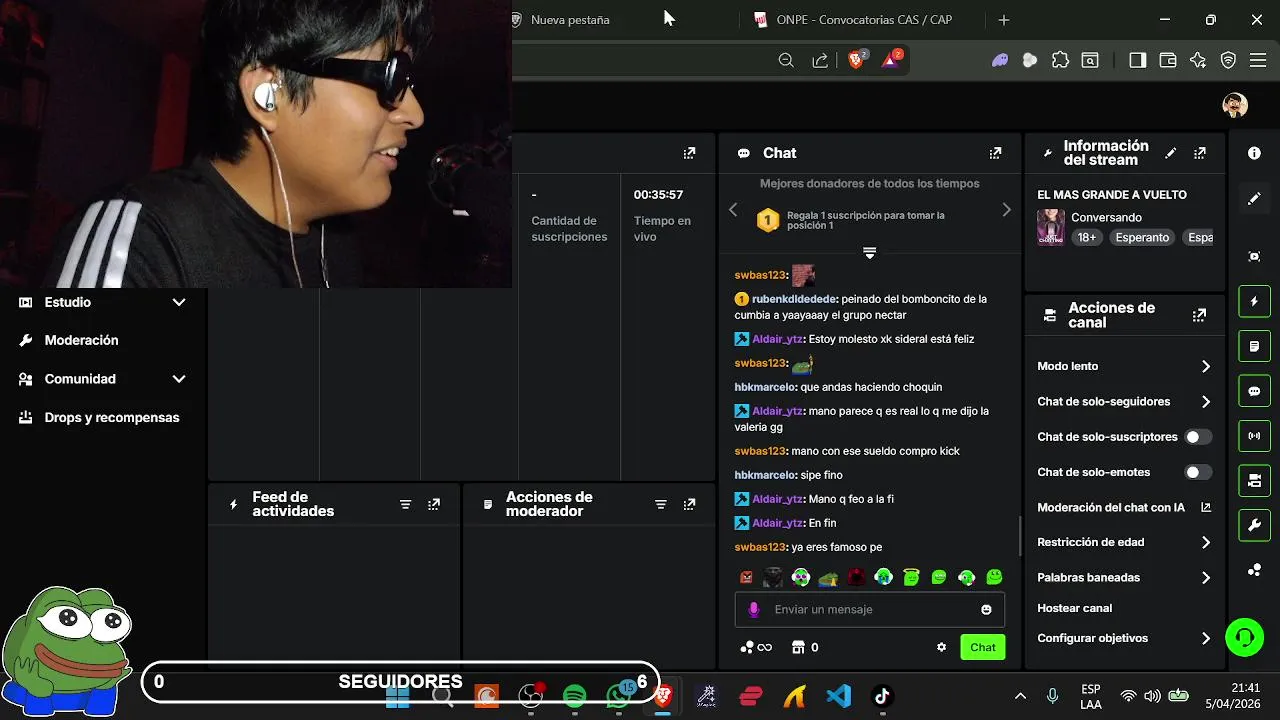Open Restricción de edad options
The height and width of the screenshot is (720, 1280).
tap(1124, 542)
